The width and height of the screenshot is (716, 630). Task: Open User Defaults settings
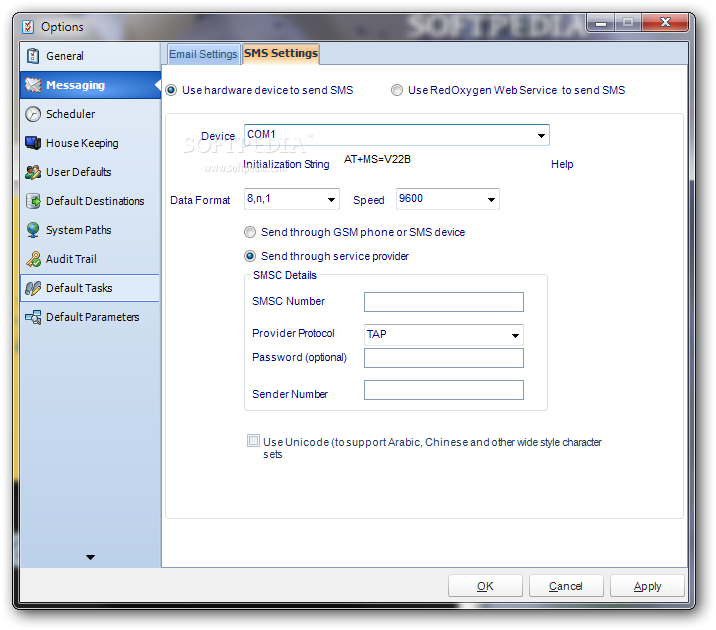[90, 172]
